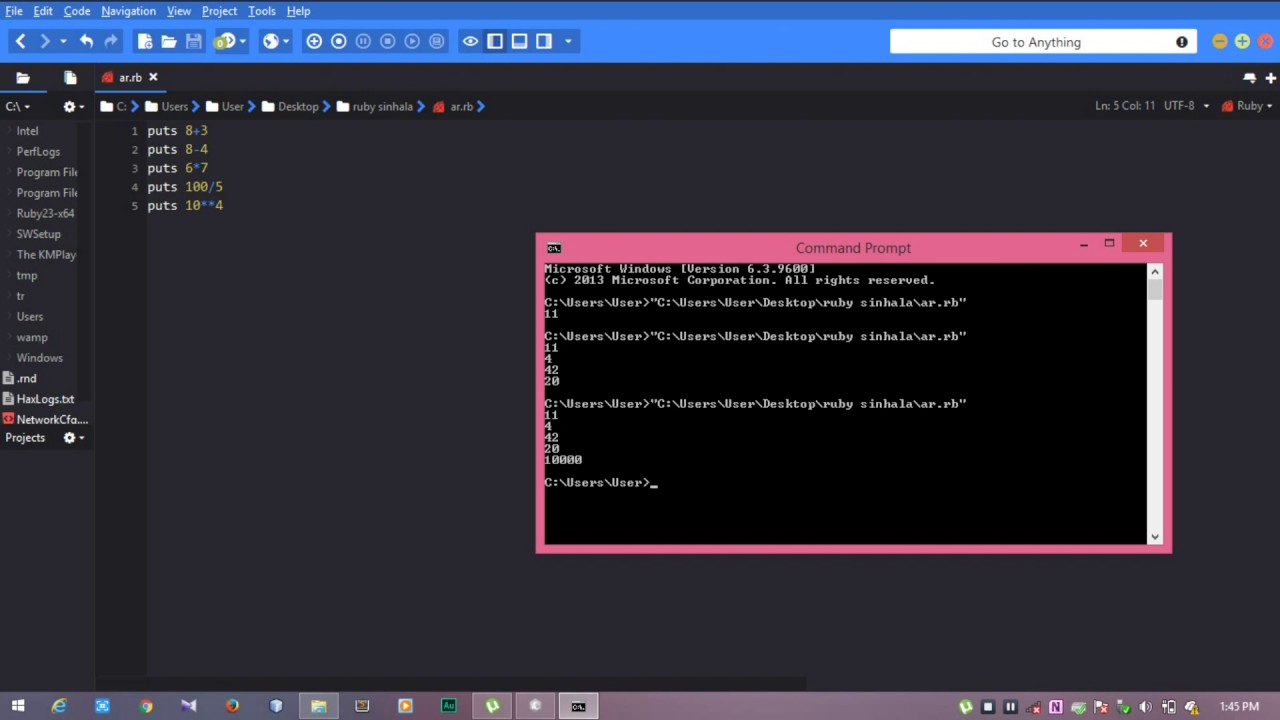
Task: Open the Code menu
Action: pyautogui.click(x=77, y=11)
